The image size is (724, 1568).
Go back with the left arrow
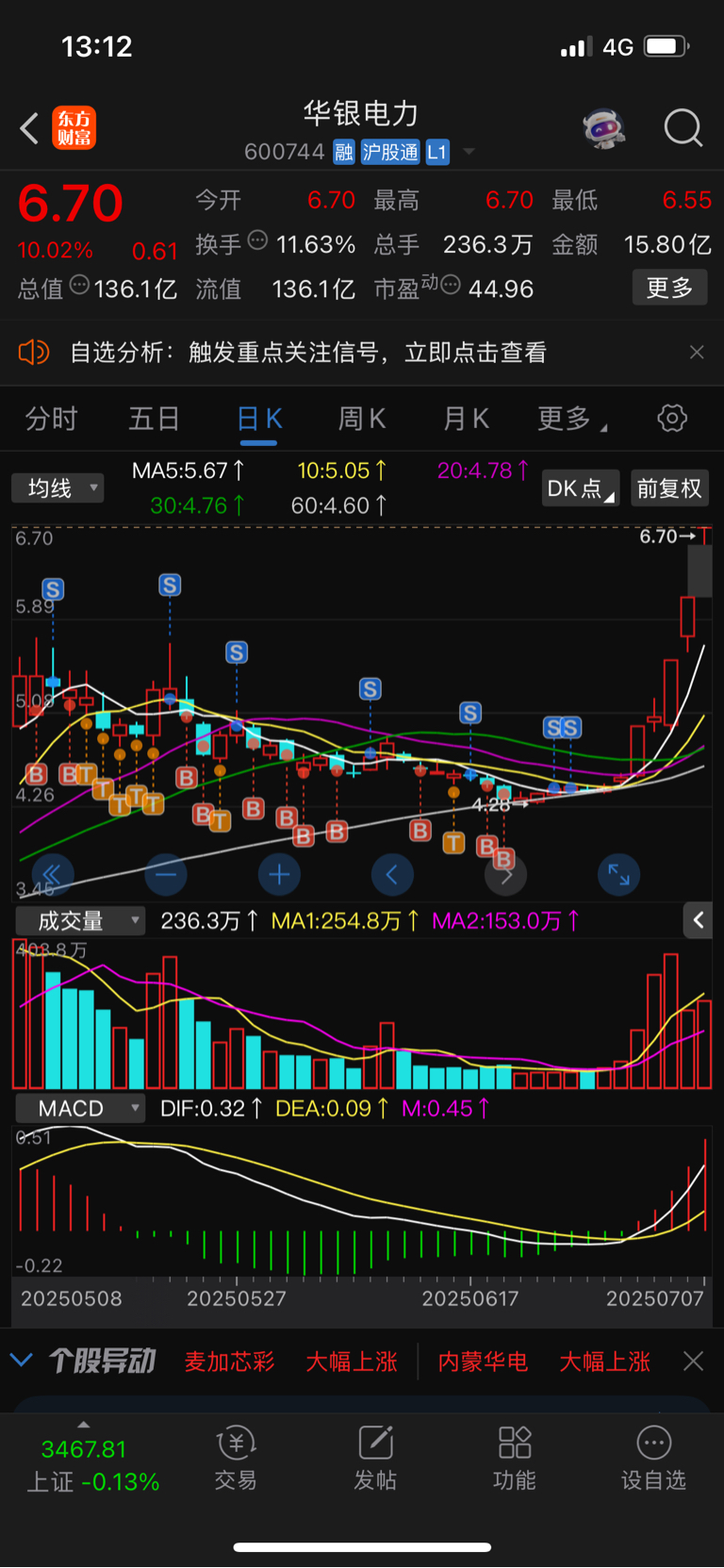tap(29, 128)
